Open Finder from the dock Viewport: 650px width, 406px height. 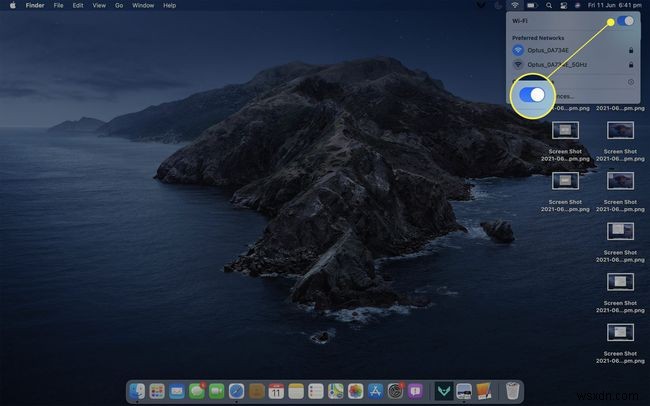coord(139,390)
